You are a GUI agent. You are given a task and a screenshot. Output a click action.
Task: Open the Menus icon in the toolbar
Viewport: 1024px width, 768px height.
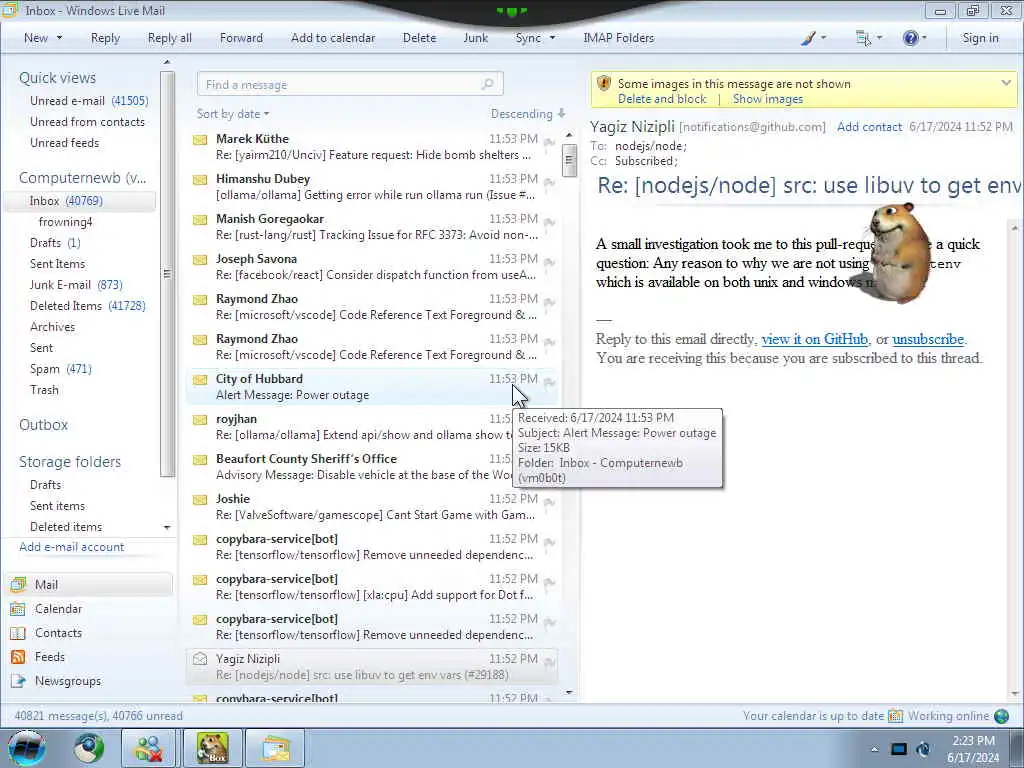(x=863, y=38)
